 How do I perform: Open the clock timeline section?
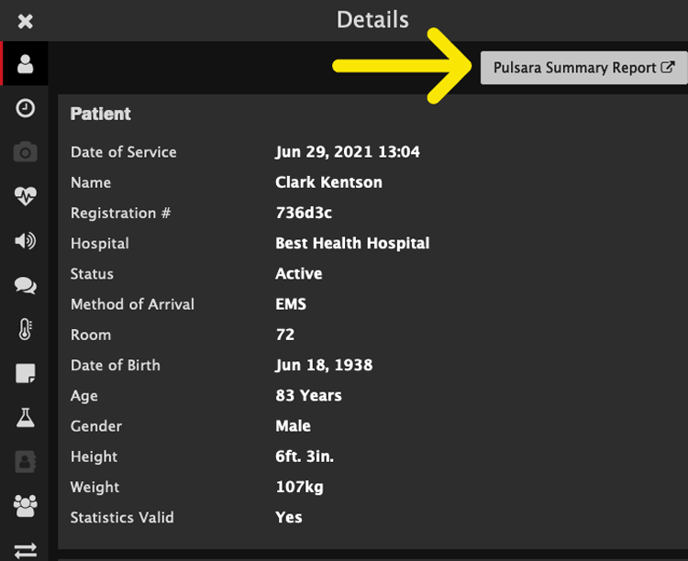pos(25,108)
